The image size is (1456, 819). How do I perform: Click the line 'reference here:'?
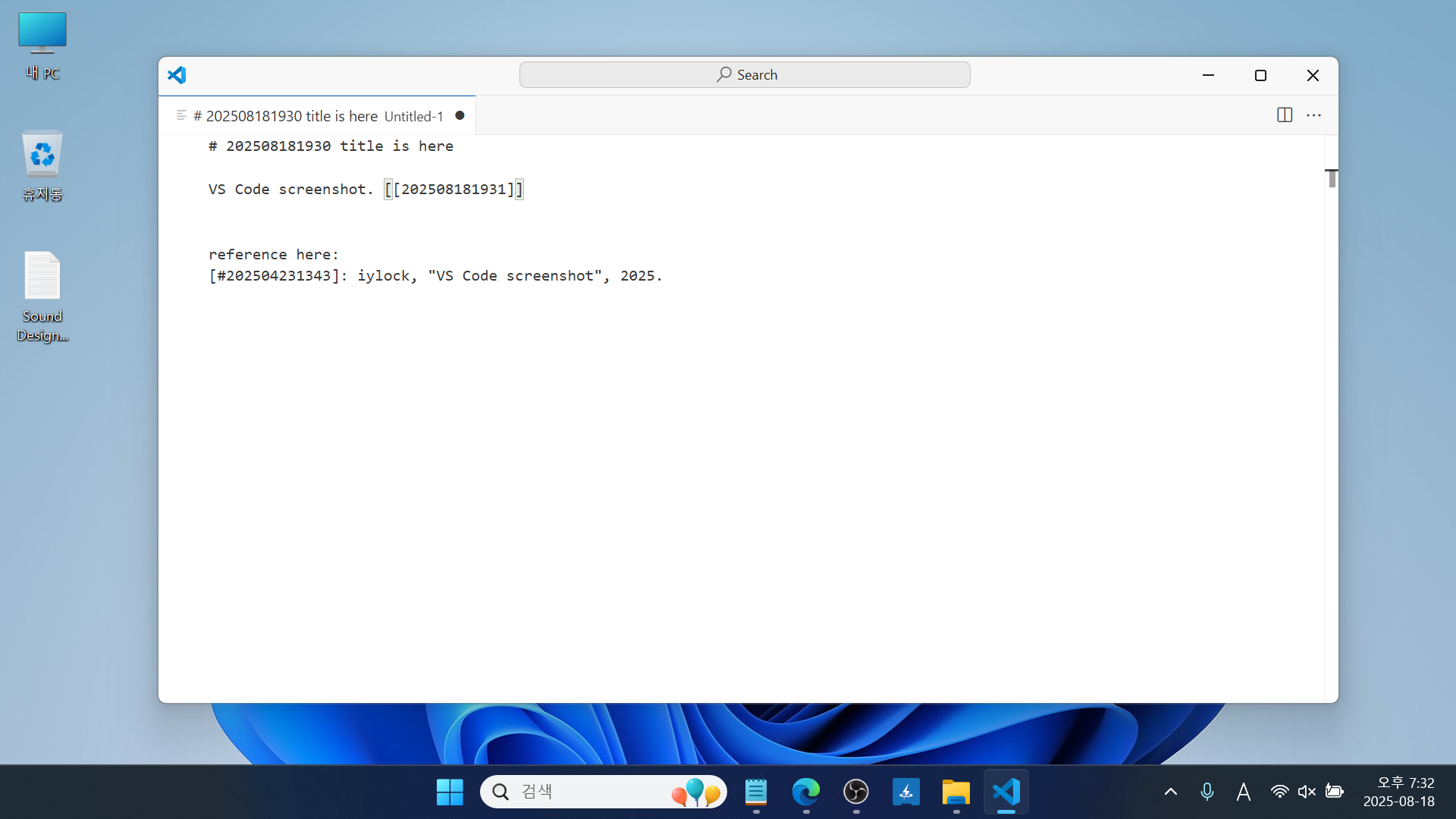274,254
